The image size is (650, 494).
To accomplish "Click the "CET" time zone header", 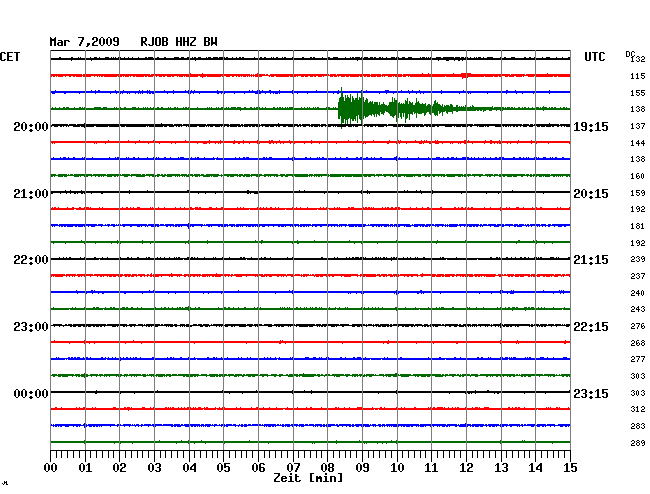I will point(10,57).
